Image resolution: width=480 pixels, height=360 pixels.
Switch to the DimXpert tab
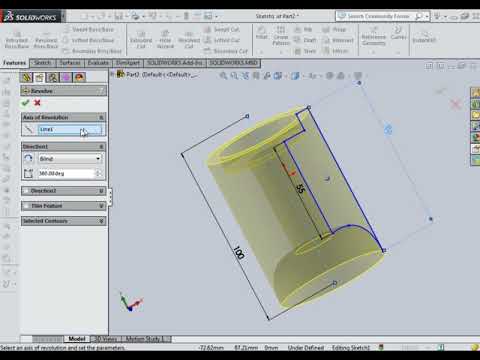point(128,63)
